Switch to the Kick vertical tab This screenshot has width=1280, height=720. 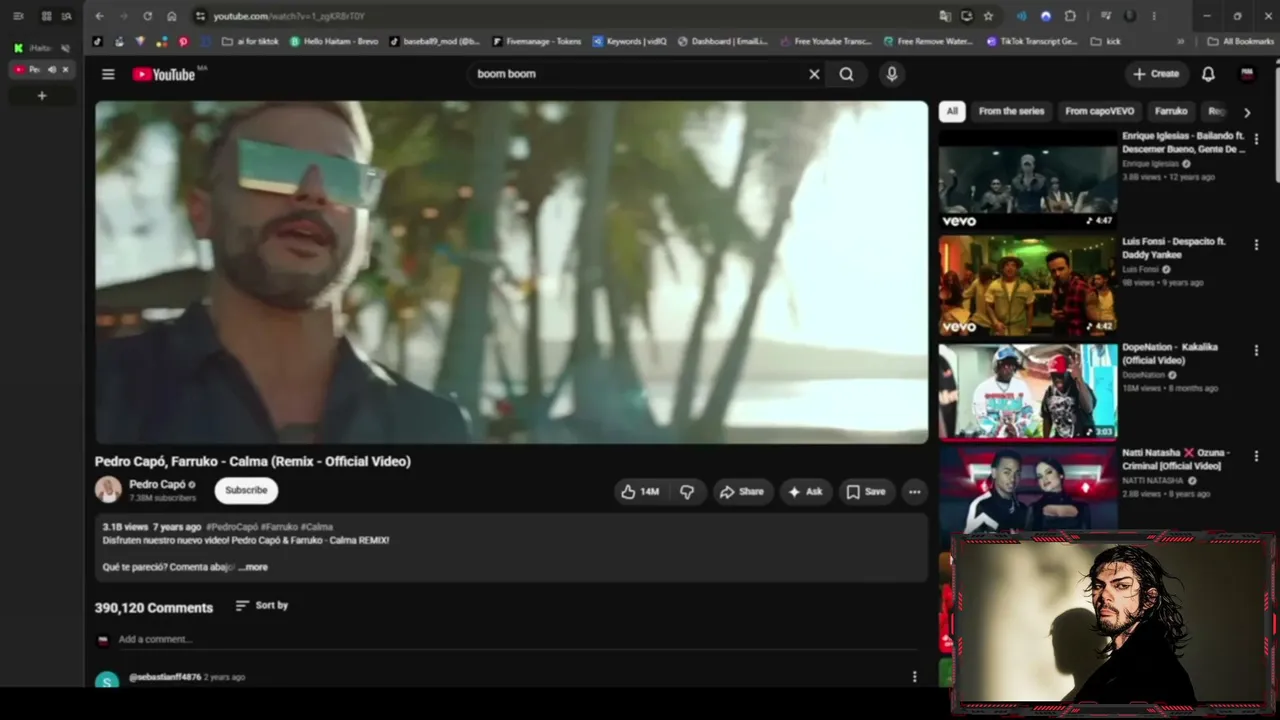pyautogui.click(x=42, y=48)
